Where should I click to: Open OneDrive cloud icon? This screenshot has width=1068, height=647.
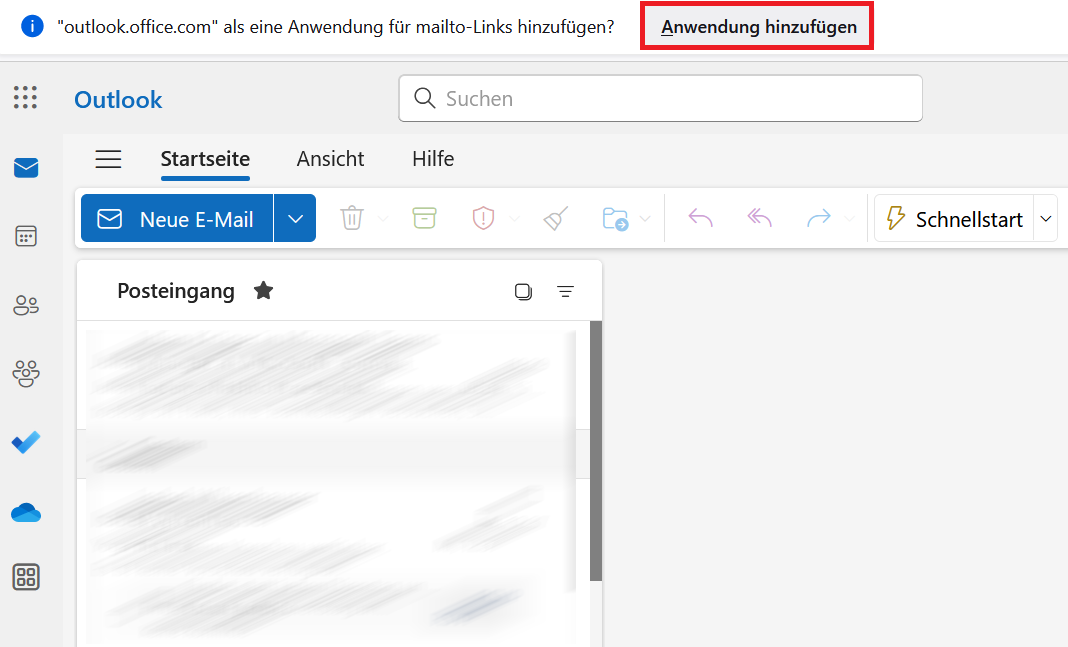click(x=26, y=511)
